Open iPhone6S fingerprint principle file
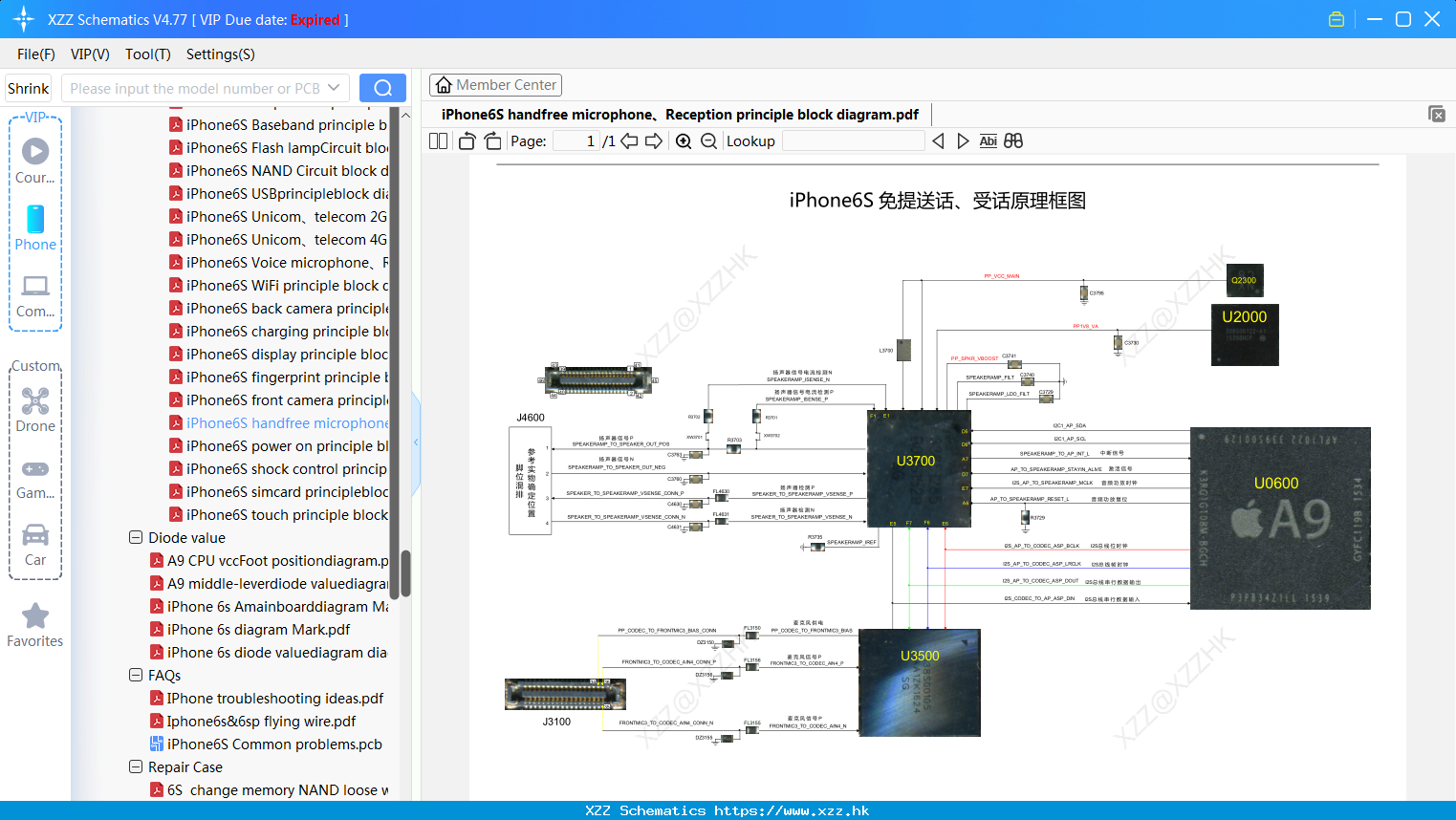 pyautogui.click(x=278, y=377)
